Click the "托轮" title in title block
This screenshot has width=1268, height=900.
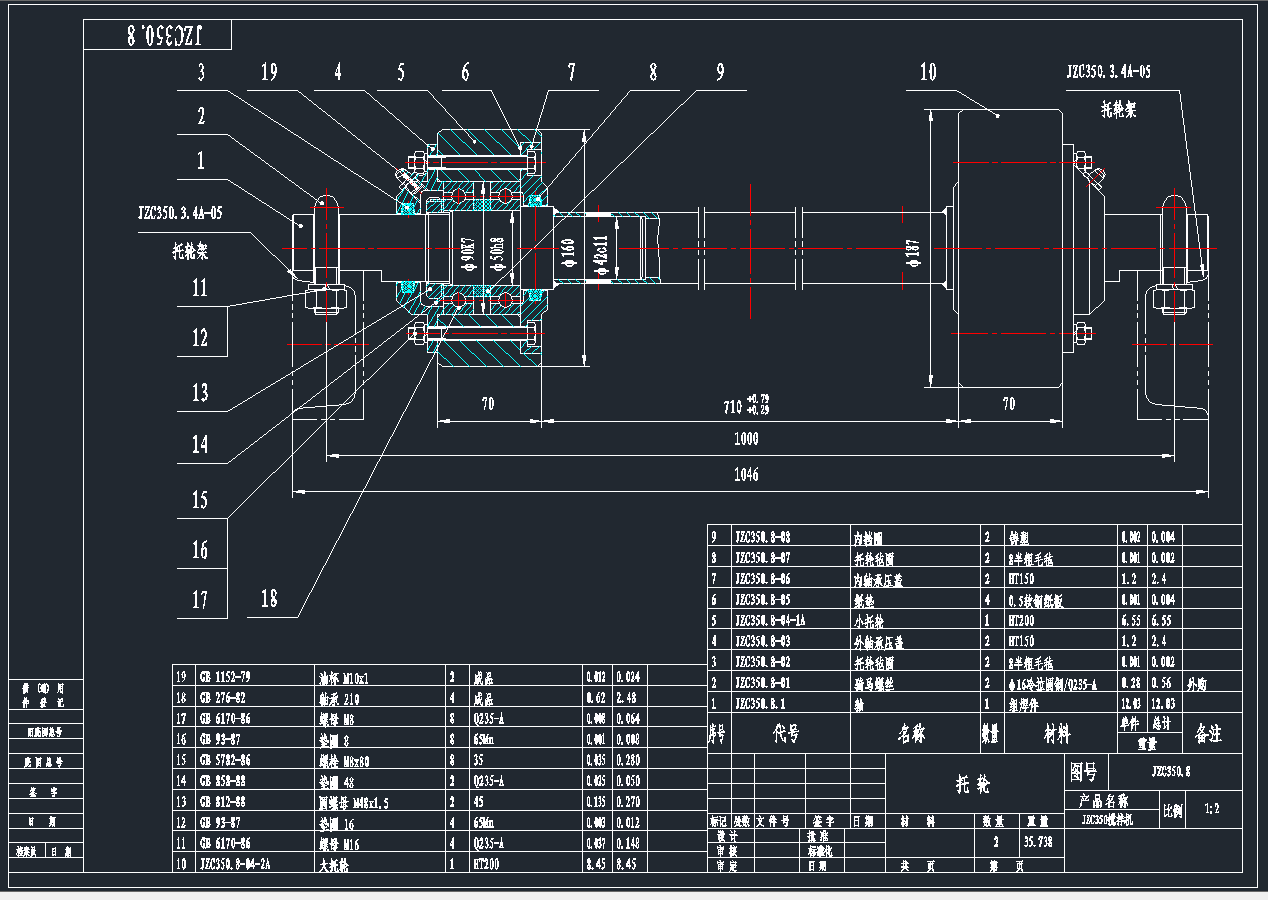971,785
